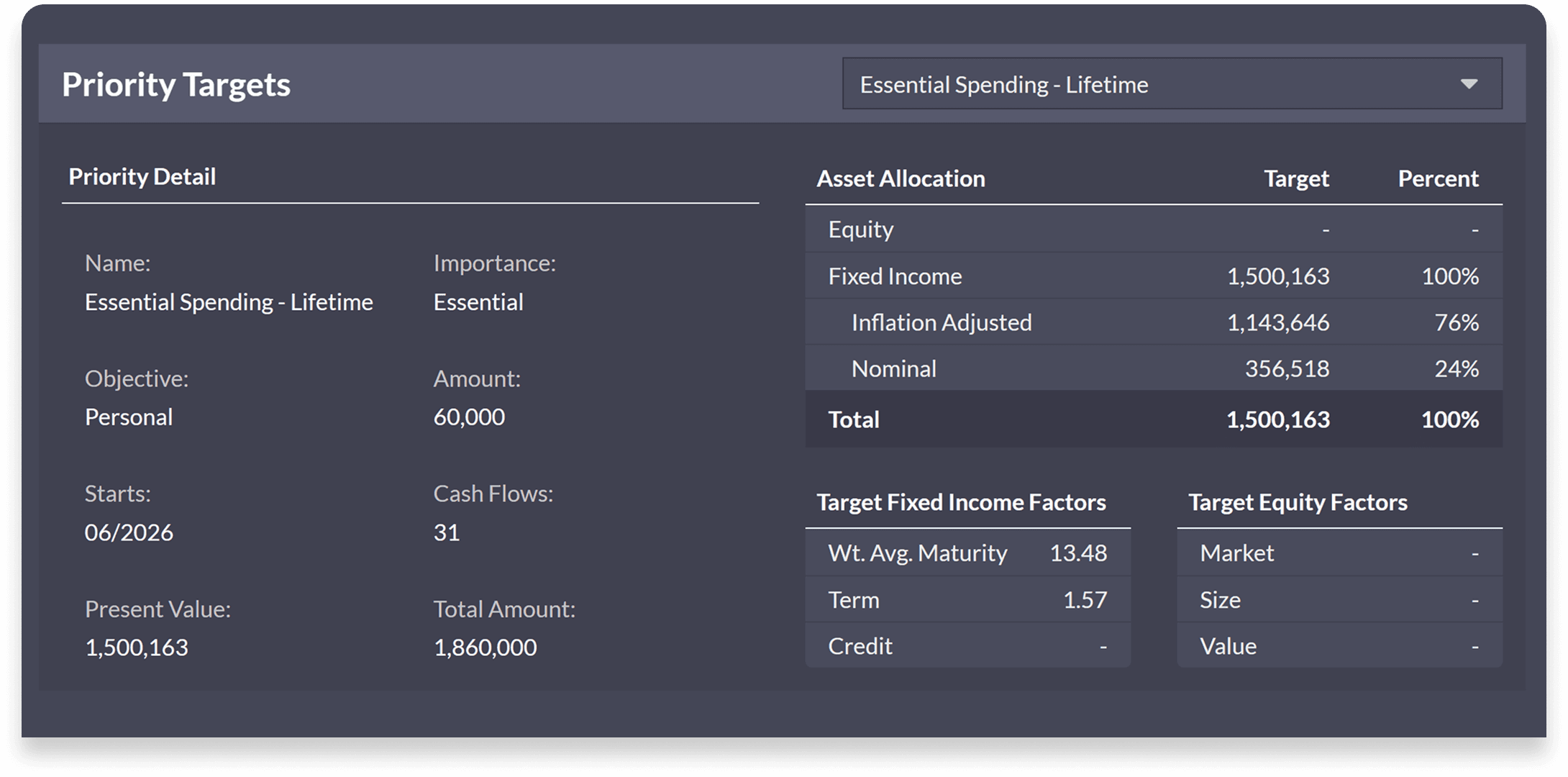Click the Amount: field label
Screen dimensions: 1568x777
tap(477, 379)
